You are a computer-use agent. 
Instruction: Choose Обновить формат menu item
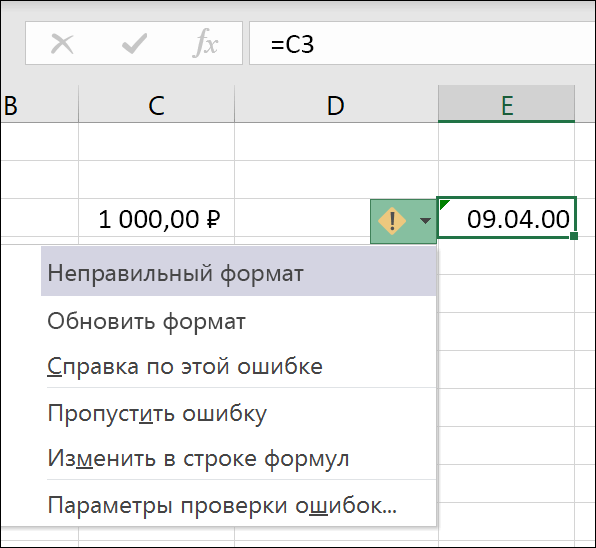[x=238, y=322]
